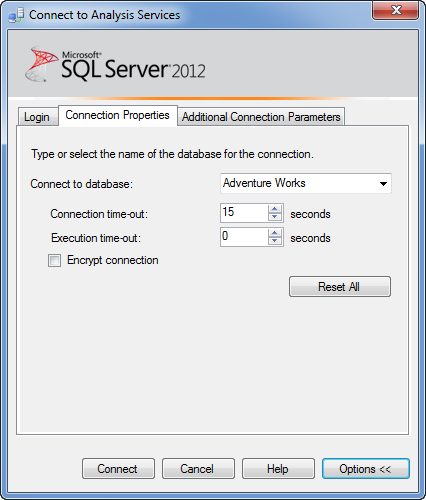
Task: Increase the Execution time-out value
Action: pos(275,233)
